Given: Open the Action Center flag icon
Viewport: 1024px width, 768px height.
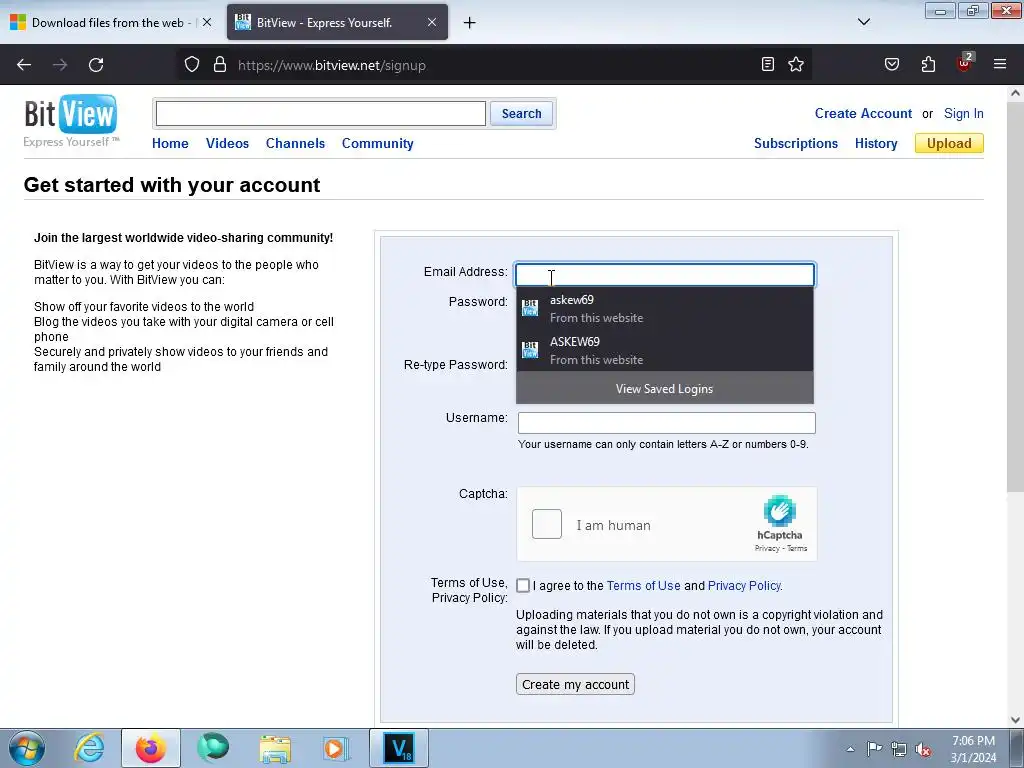Looking at the screenshot, I should 874,748.
